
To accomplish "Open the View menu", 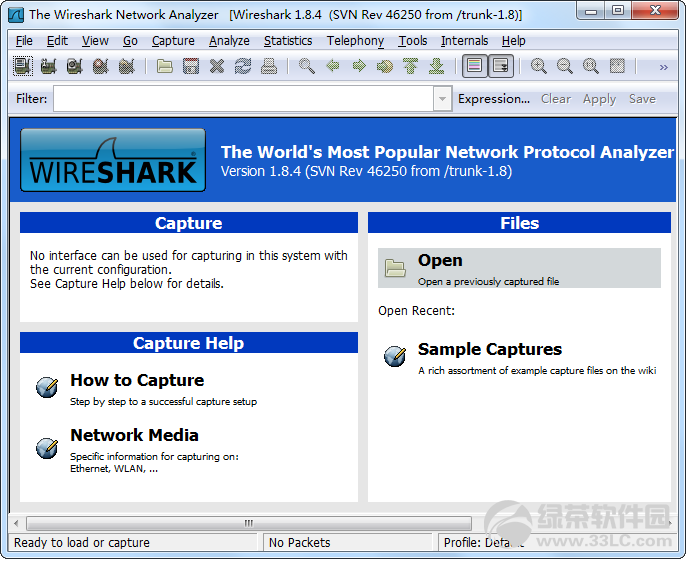I will (95, 41).
